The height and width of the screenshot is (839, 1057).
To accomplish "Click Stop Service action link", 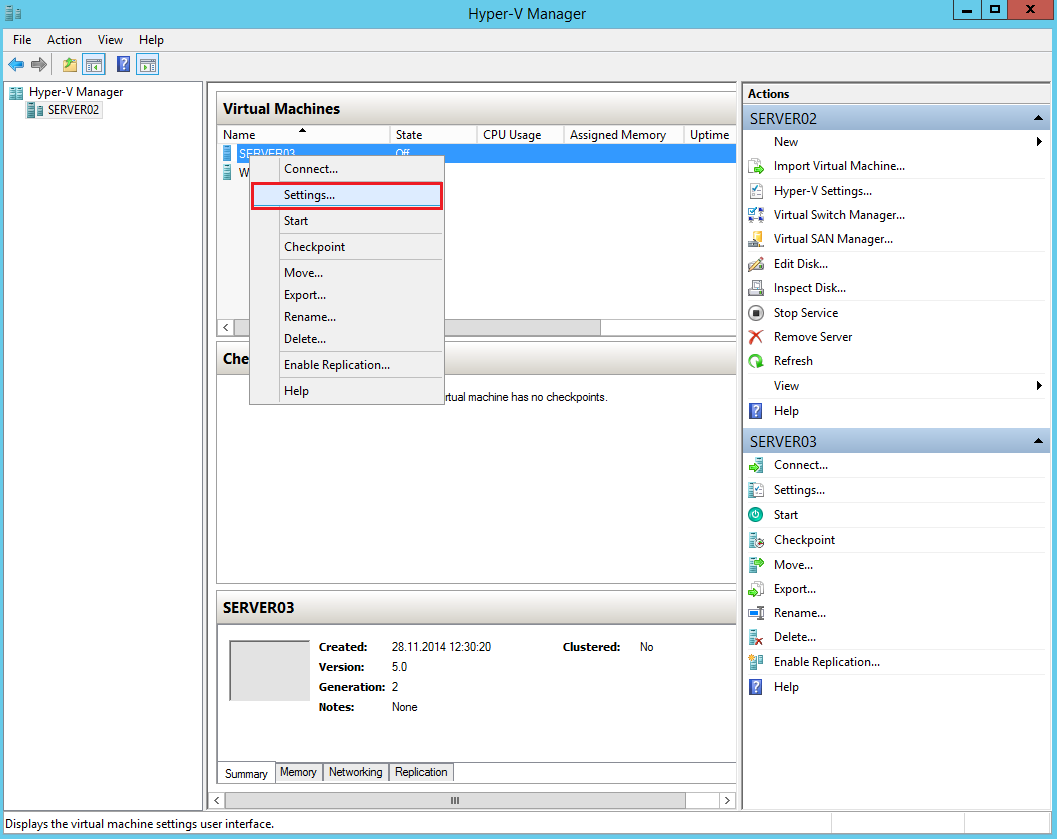I will point(806,313).
